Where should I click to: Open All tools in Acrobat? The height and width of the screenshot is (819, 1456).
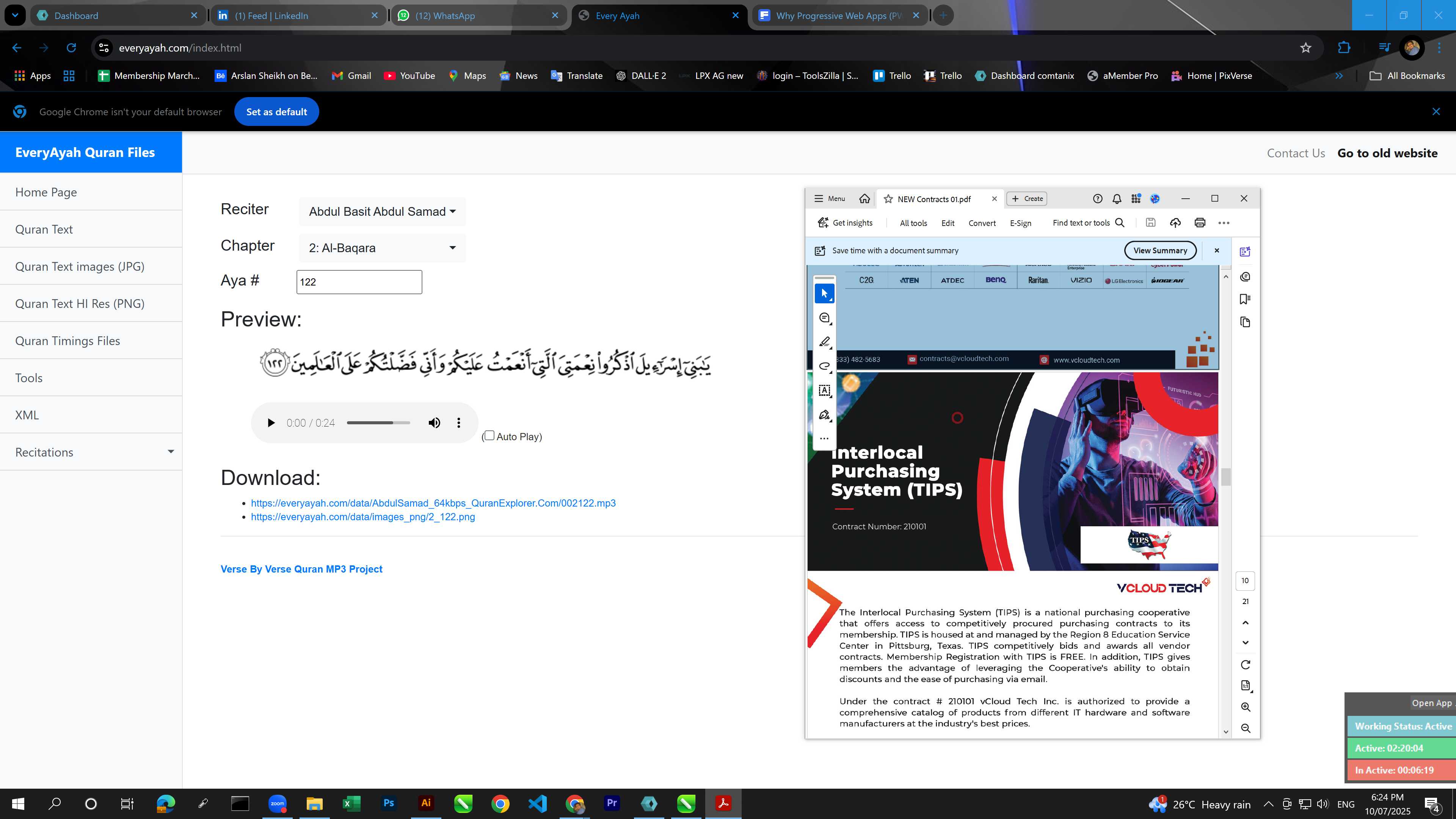coord(913,223)
